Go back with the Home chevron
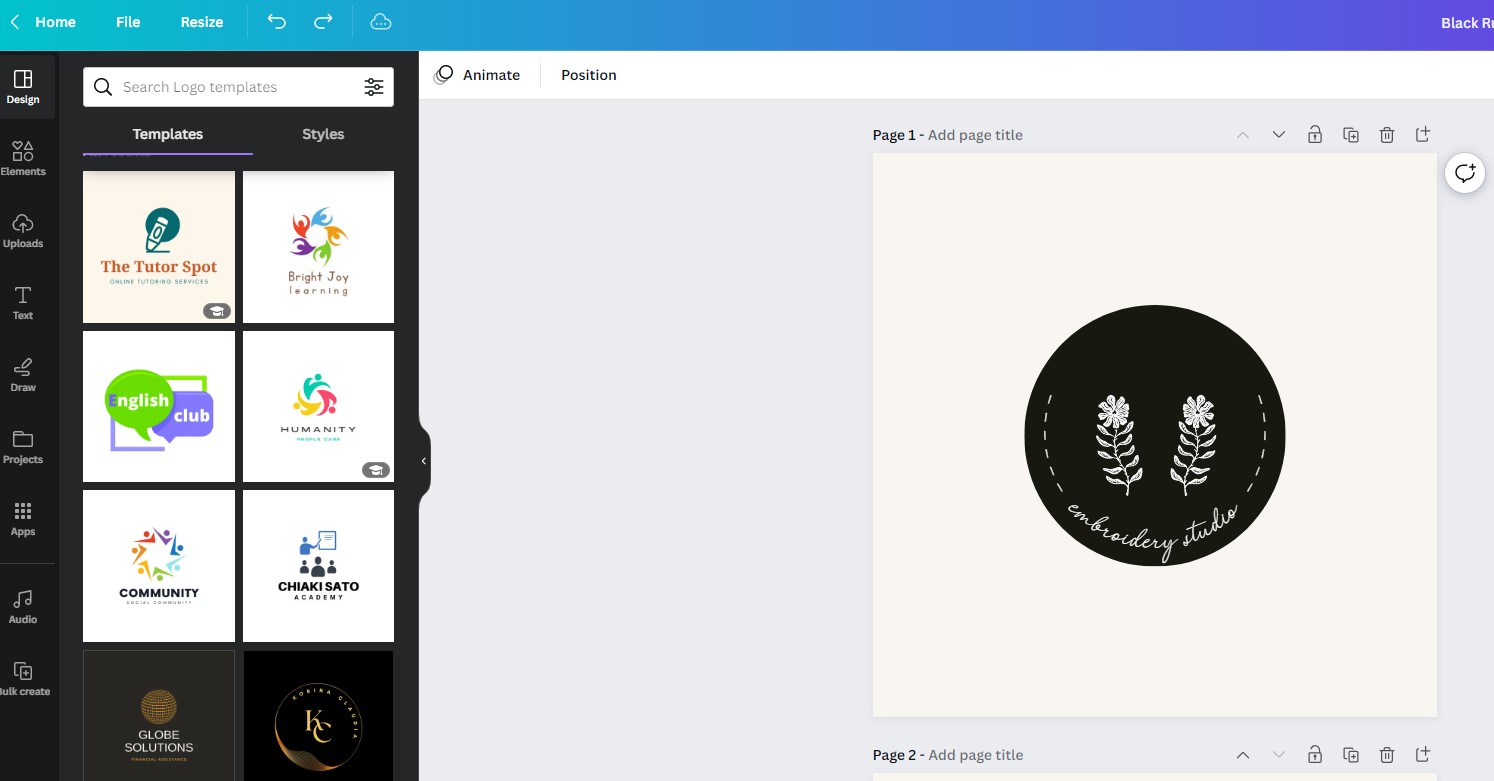Screen dimensions: 1494x781 click(15, 22)
